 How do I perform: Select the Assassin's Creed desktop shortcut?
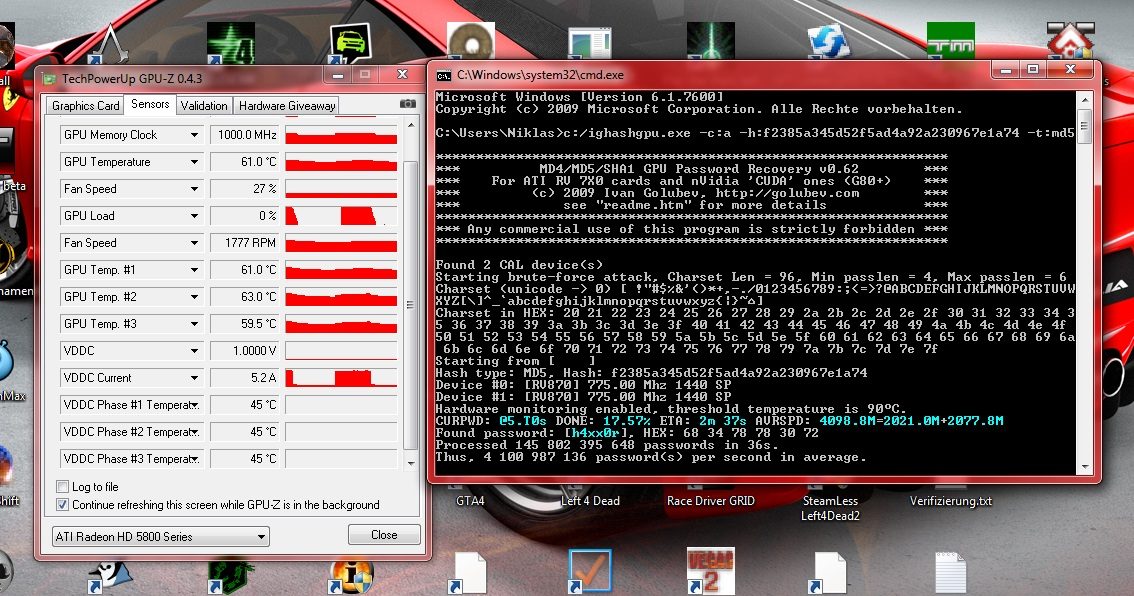point(110,43)
